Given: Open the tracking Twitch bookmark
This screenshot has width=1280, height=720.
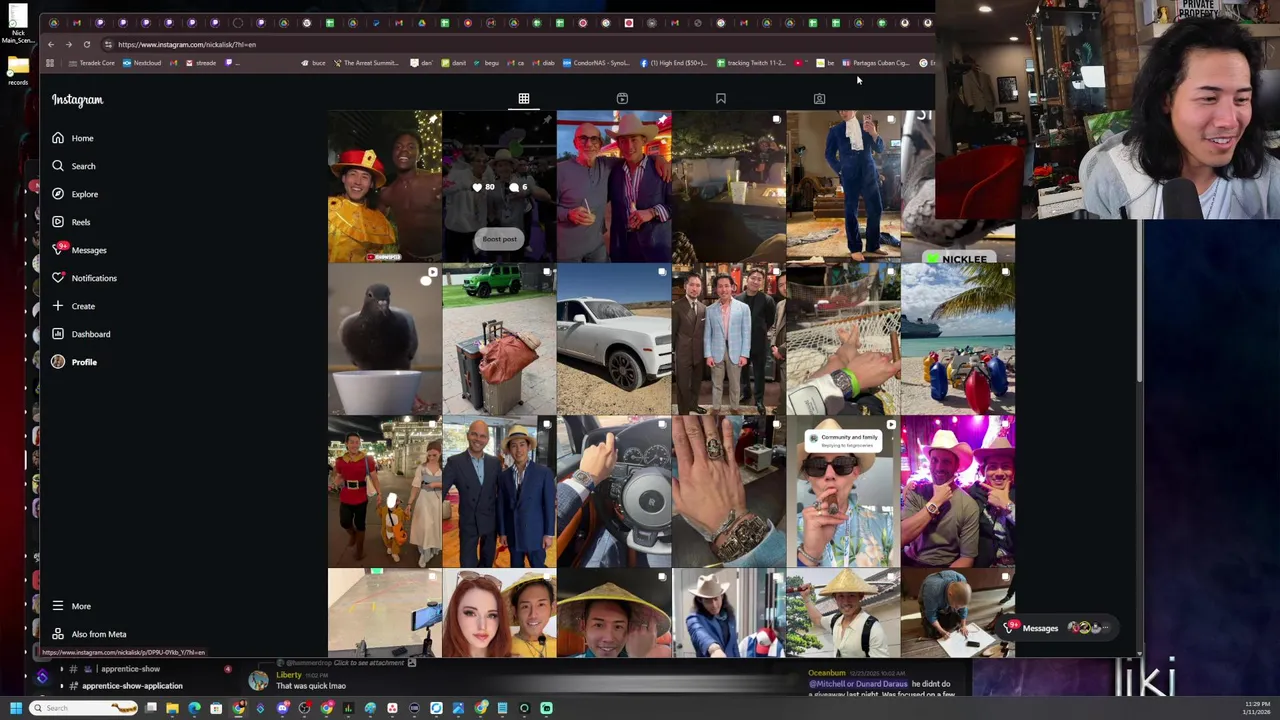Looking at the screenshot, I should [751, 63].
